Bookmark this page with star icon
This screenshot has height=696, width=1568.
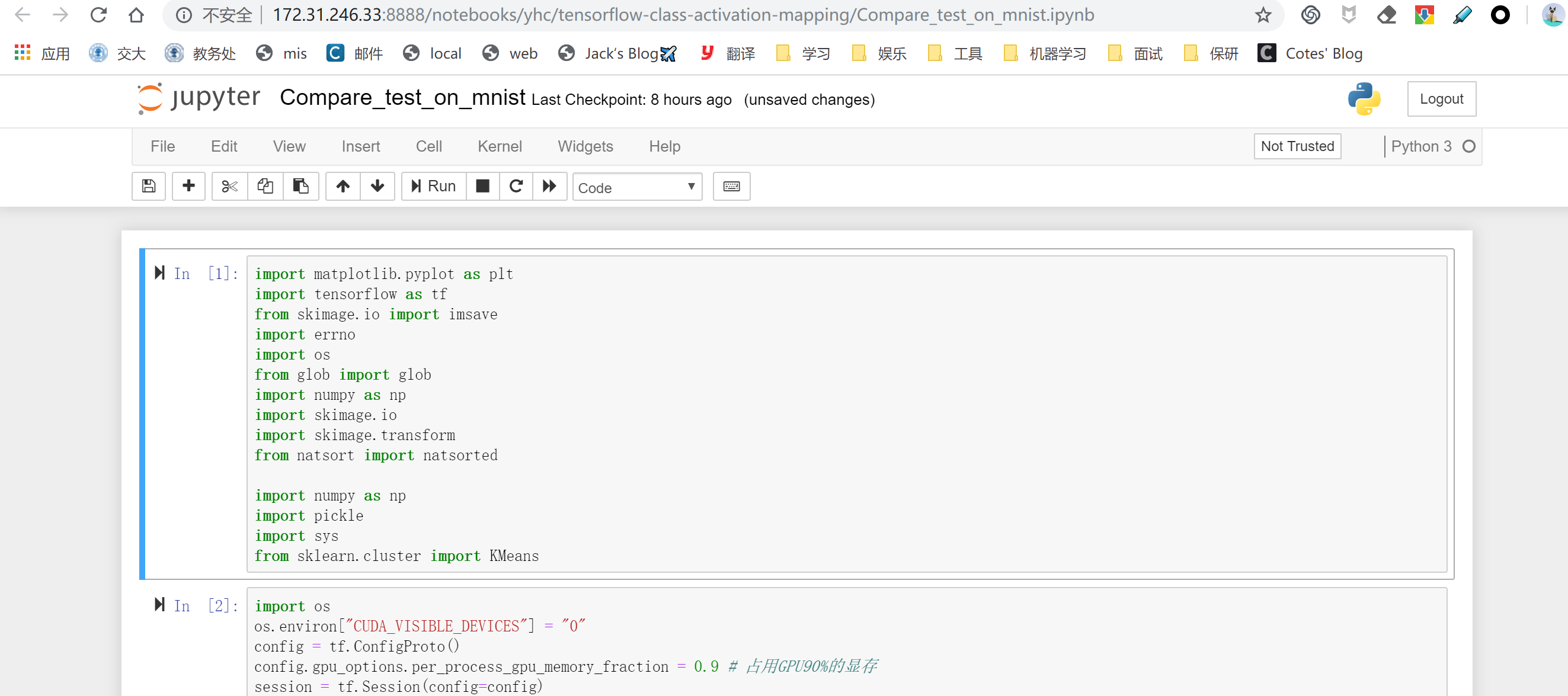(x=1263, y=15)
